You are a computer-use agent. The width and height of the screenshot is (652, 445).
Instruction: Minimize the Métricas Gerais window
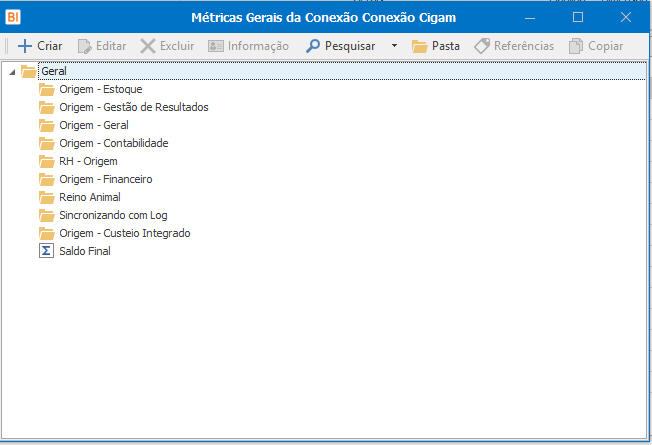tap(530, 17)
